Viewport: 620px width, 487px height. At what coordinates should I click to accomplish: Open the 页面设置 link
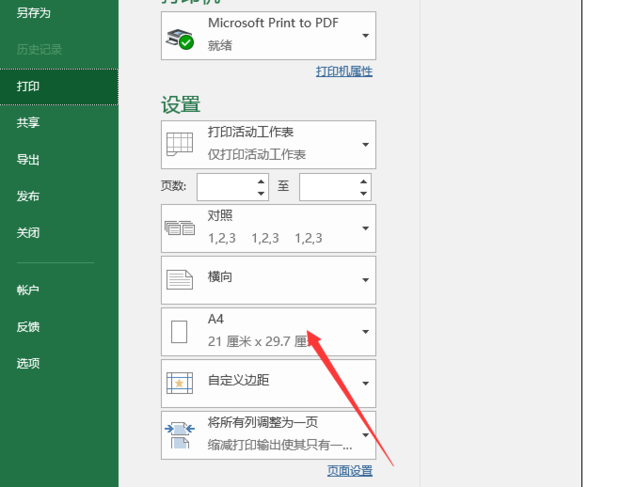[350, 471]
